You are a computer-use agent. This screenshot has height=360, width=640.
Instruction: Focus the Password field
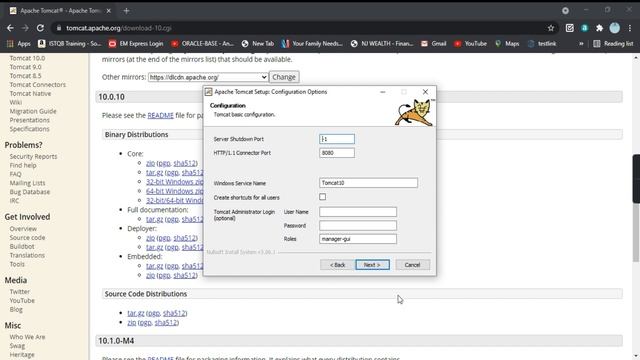coord(358,225)
